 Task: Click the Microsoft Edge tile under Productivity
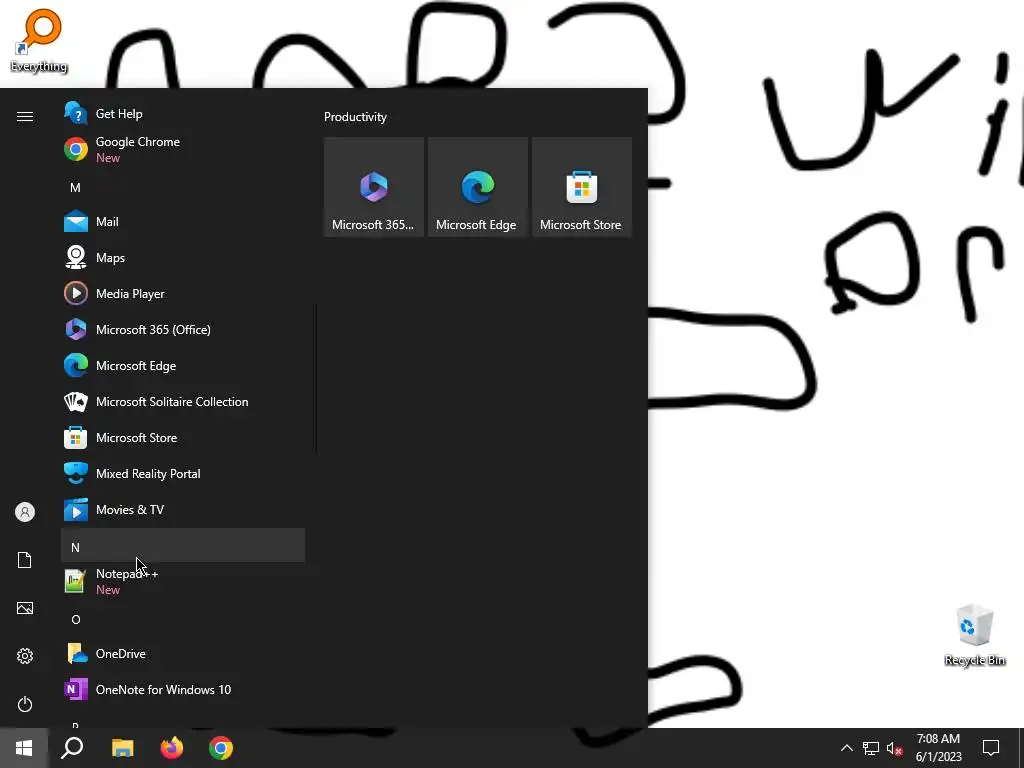477,187
